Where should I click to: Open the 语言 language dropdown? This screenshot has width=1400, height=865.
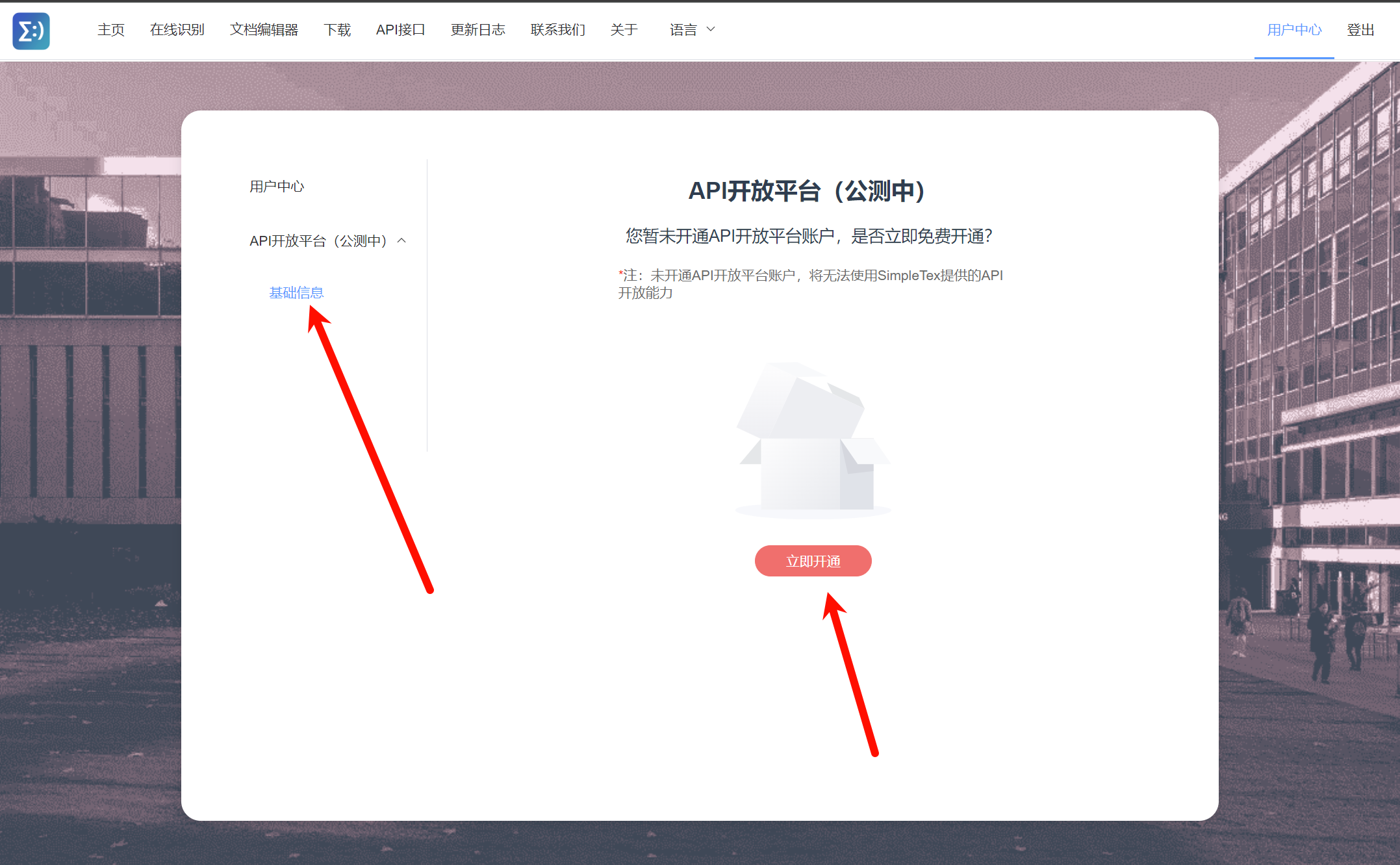click(683, 30)
